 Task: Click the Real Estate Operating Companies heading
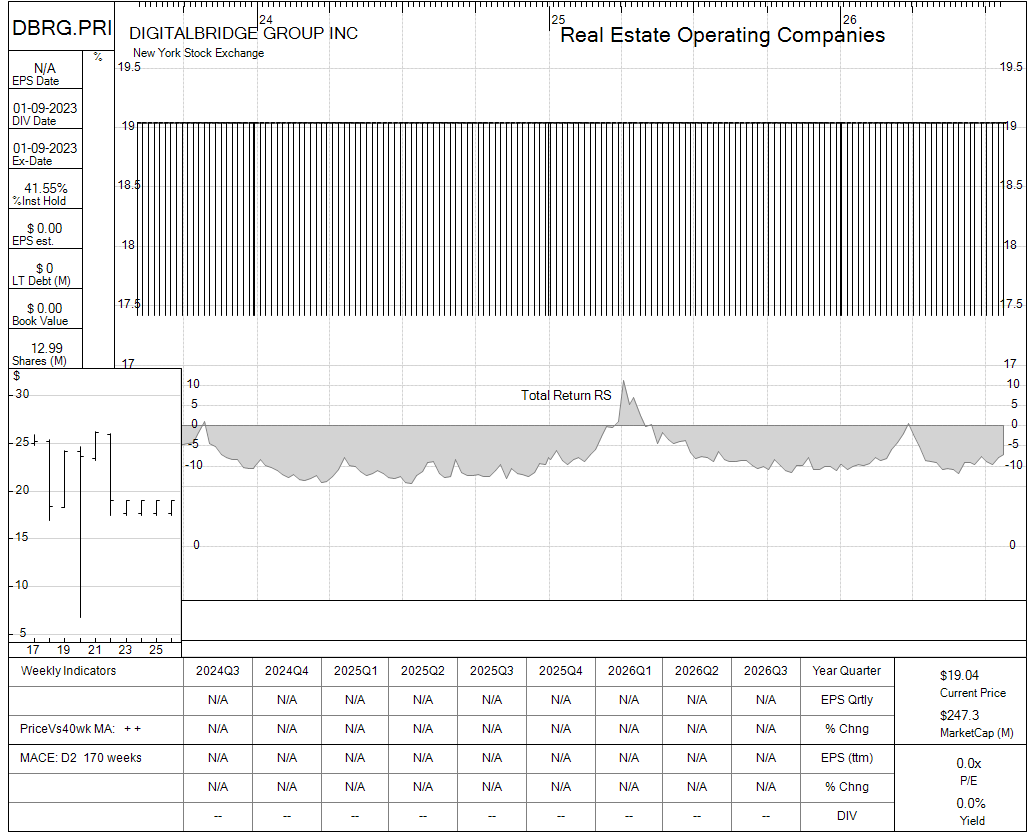coord(722,35)
